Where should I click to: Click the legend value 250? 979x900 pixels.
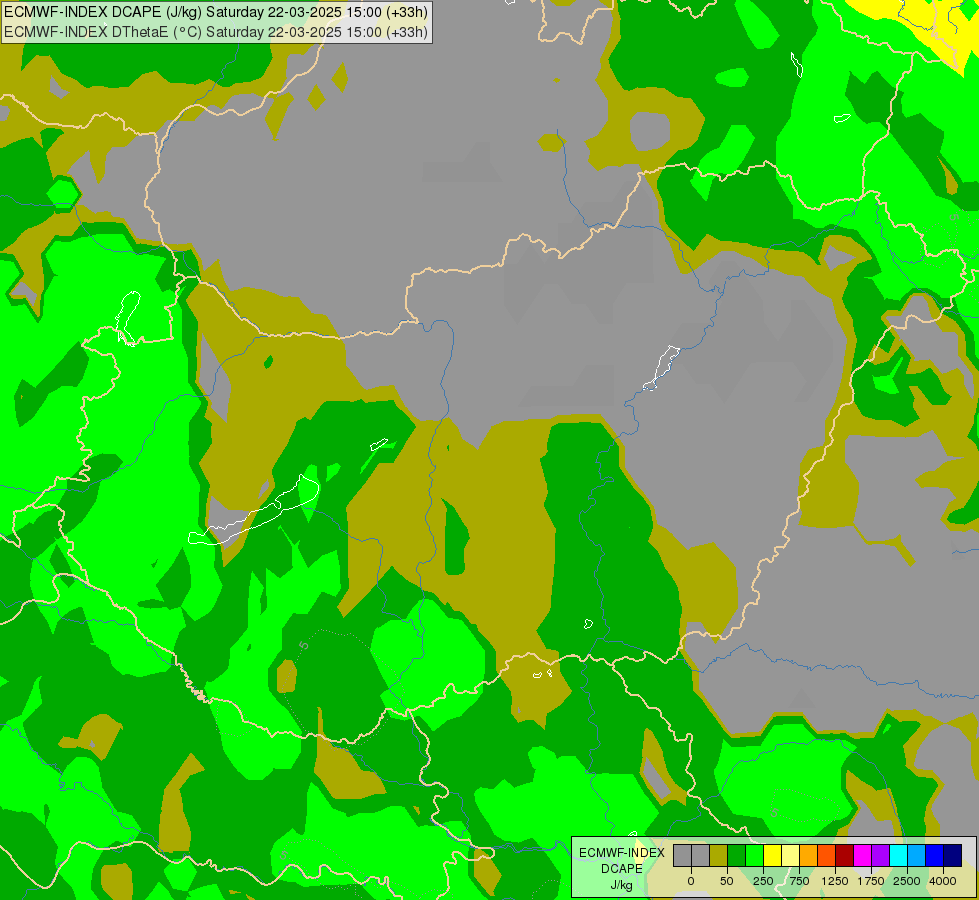[x=763, y=881]
